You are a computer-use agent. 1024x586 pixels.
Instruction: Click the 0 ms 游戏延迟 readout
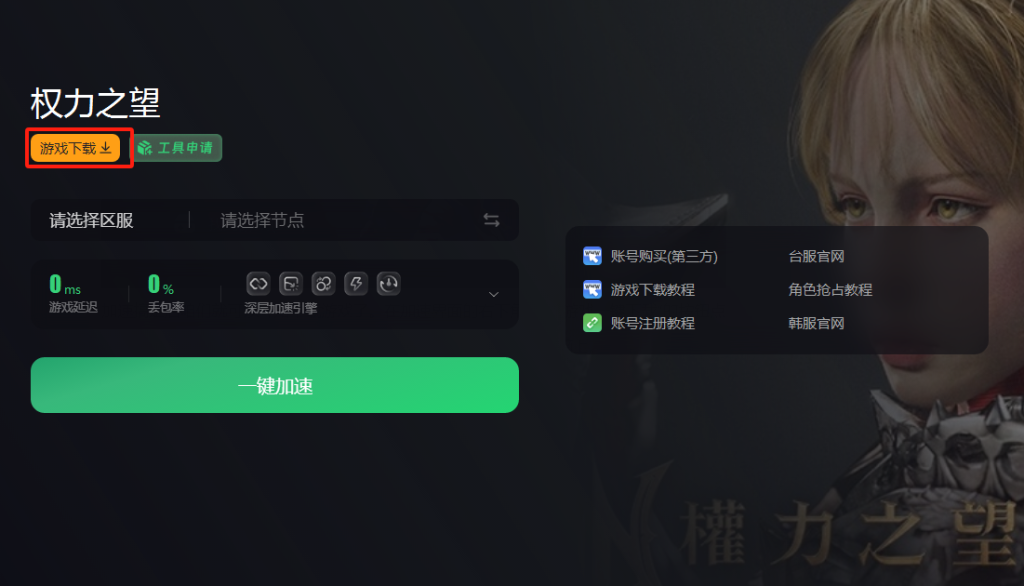coord(73,293)
